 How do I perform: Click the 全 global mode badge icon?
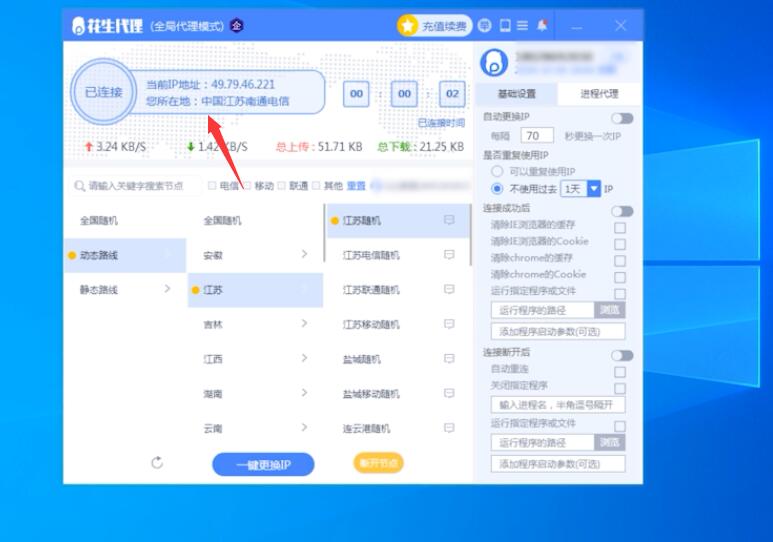coord(237,25)
